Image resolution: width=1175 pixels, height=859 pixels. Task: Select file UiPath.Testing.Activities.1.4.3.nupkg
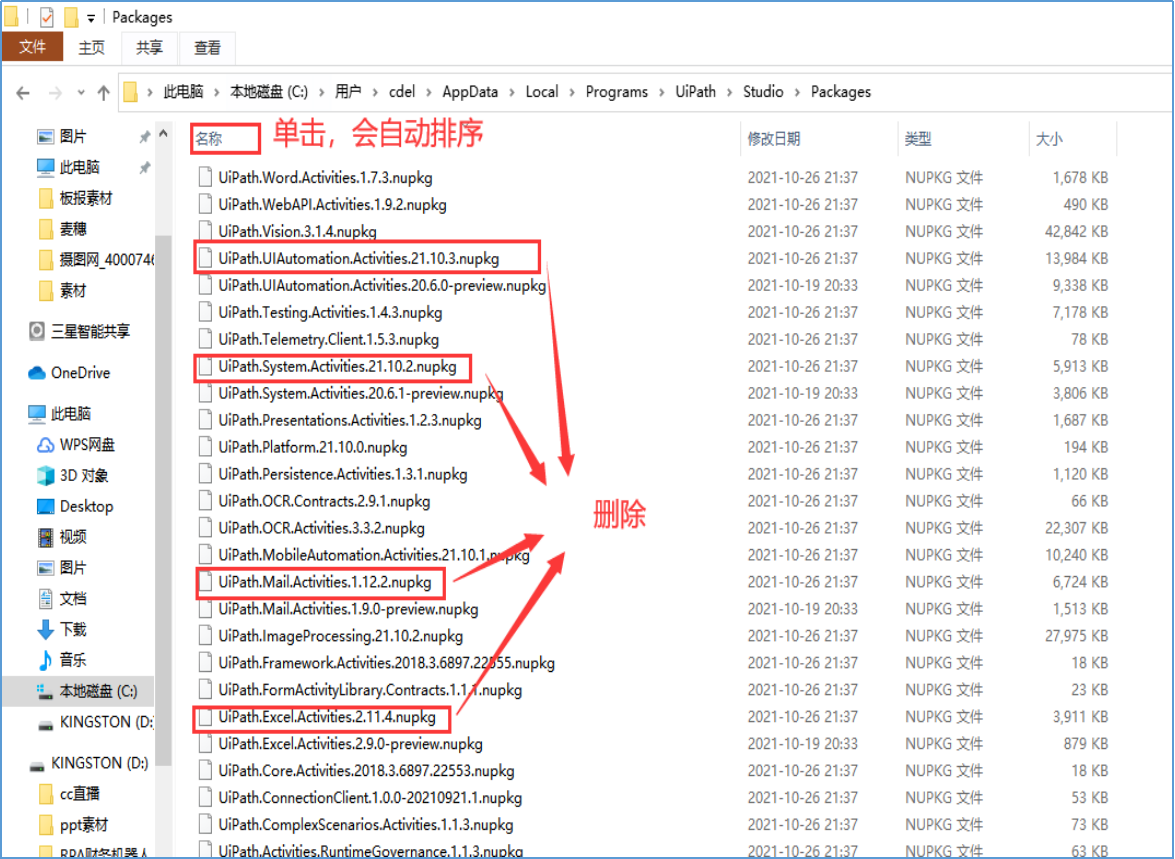pyautogui.click(x=330, y=313)
